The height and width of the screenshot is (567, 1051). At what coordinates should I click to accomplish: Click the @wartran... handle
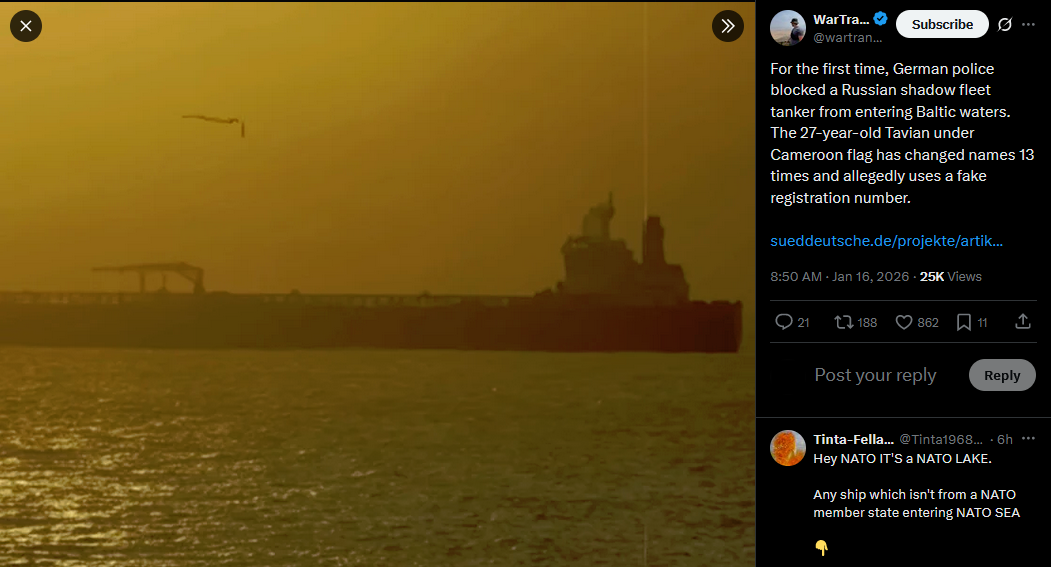[x=847, y=38]
